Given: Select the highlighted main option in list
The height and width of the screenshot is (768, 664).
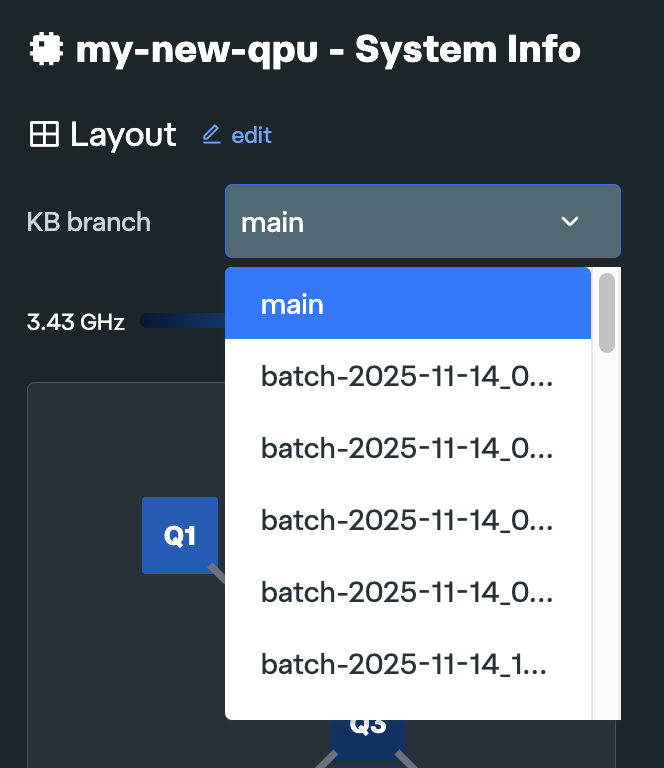Looking at the screenshot, I should click(408, 303).
